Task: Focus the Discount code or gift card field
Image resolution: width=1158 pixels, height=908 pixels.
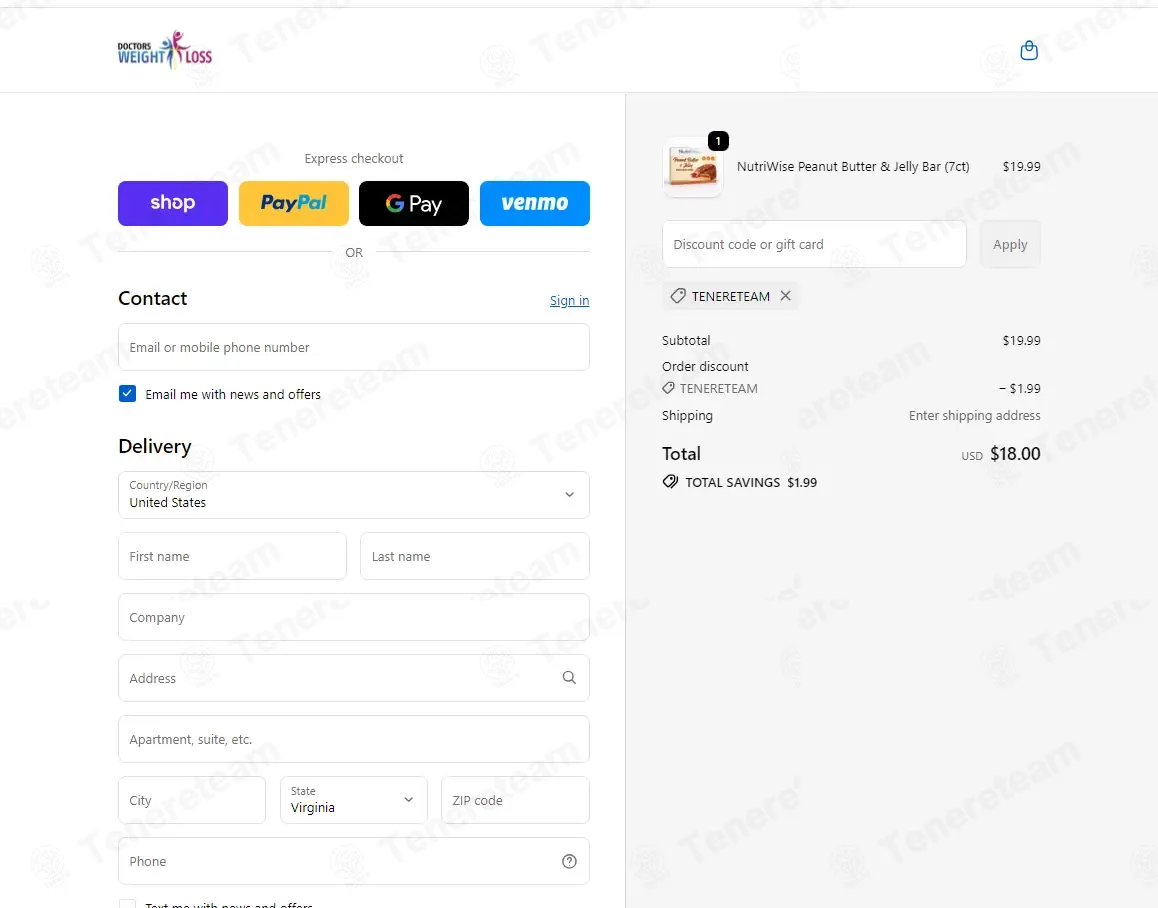Action: pyautogui.click(x=814, y=244)
